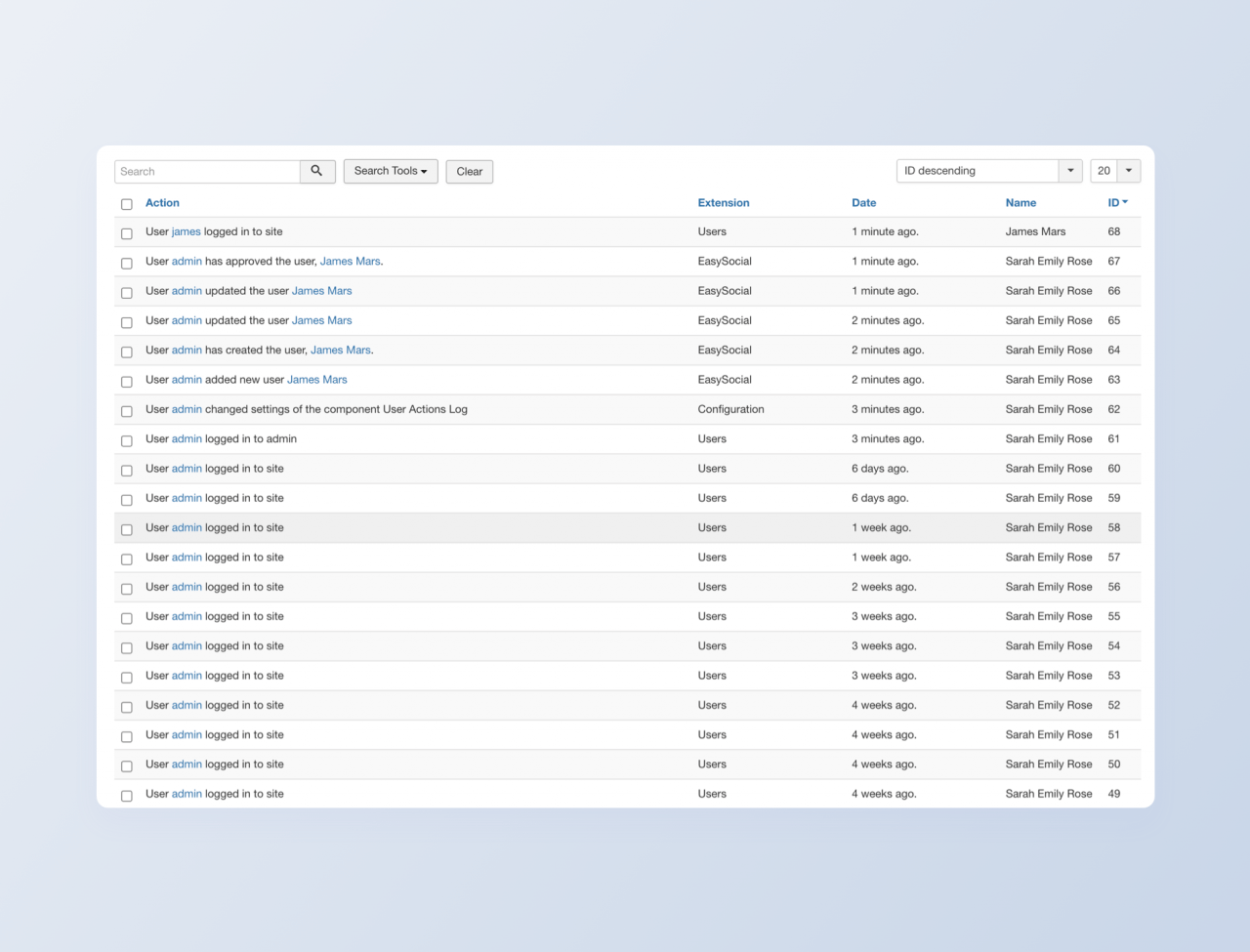Image resolution: width=1250 pixels, height=952 pixels.
Task: Tick checkbox for admin logged in to admin
Action: coord(127,440)
